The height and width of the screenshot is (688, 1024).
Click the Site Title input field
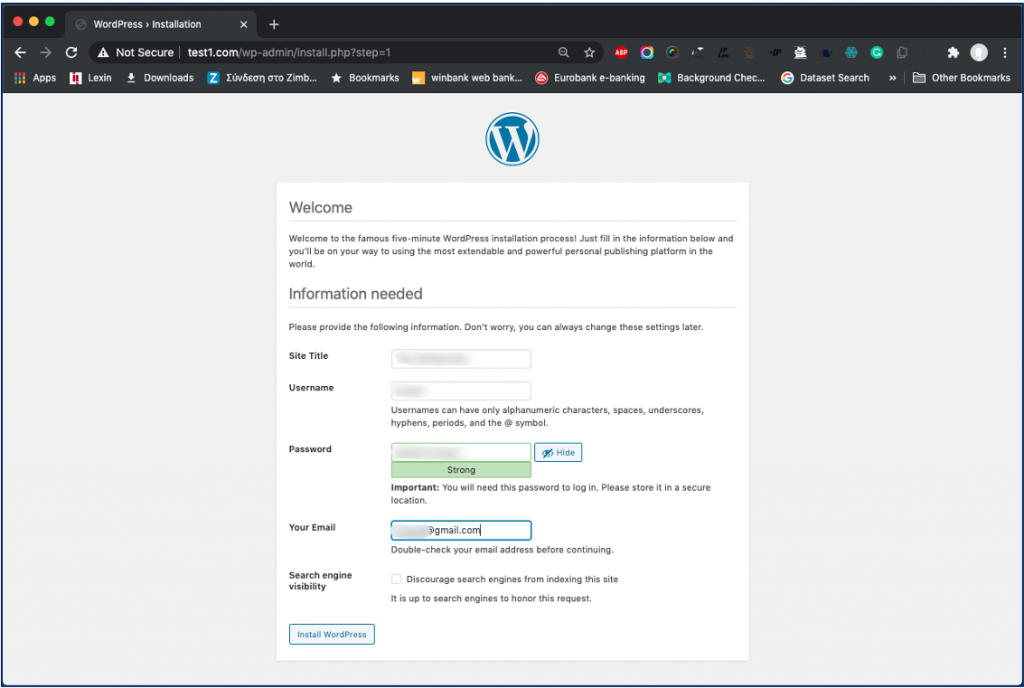(461, 358)
